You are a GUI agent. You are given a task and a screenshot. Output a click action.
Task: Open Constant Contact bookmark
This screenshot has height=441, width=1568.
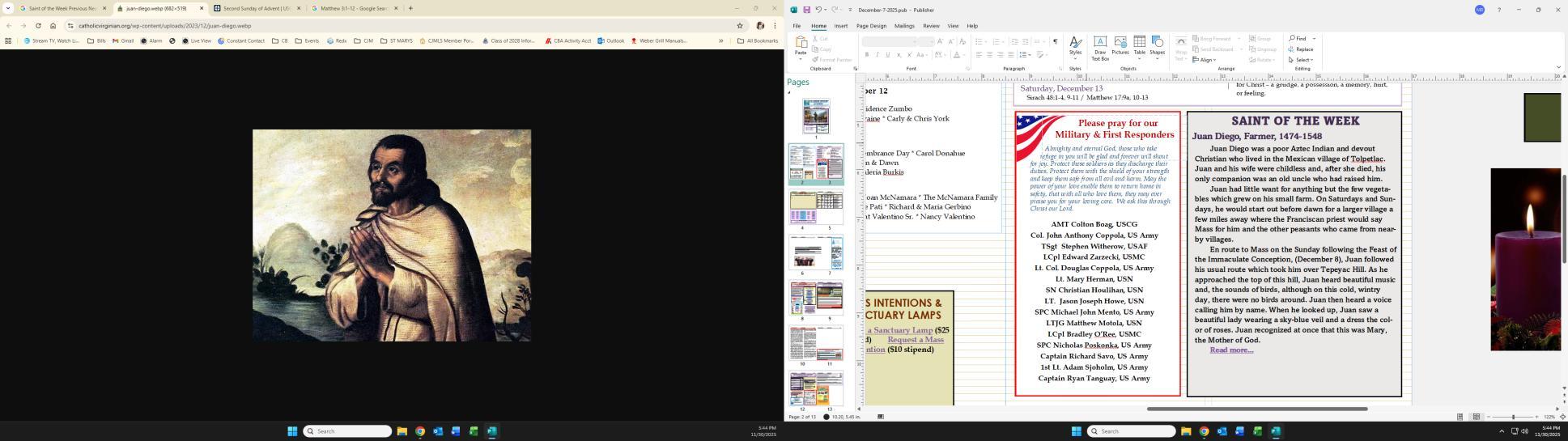pyautogui.click(x=241, y=40)
